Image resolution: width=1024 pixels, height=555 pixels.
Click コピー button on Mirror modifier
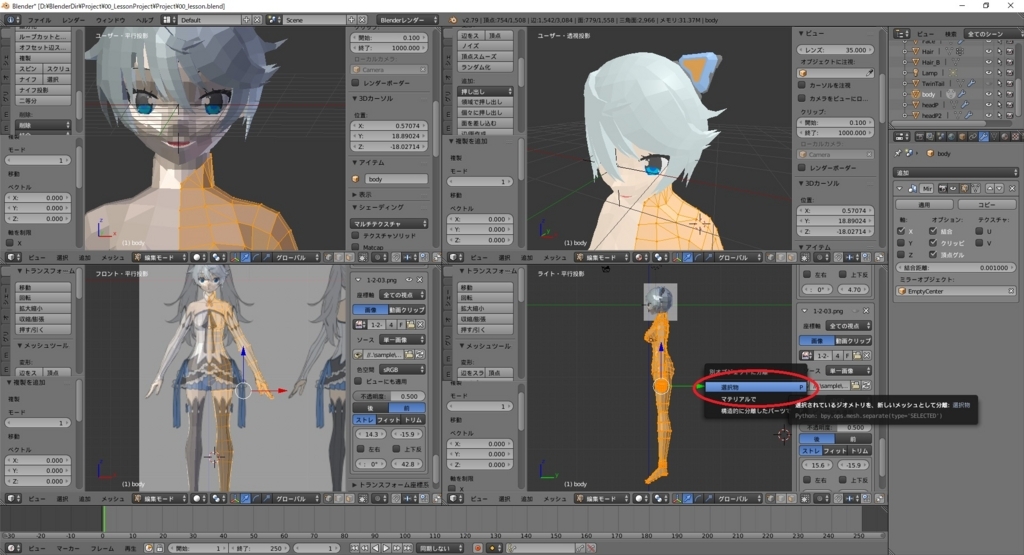click(986, 204)
